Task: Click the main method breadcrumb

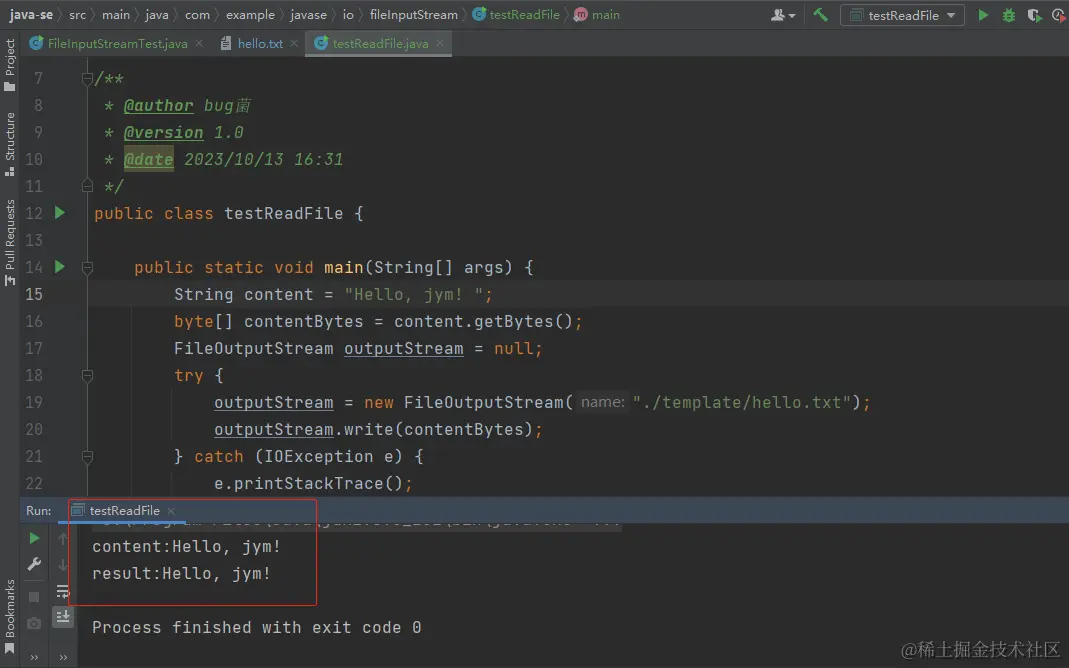Action: pos(597,14)
